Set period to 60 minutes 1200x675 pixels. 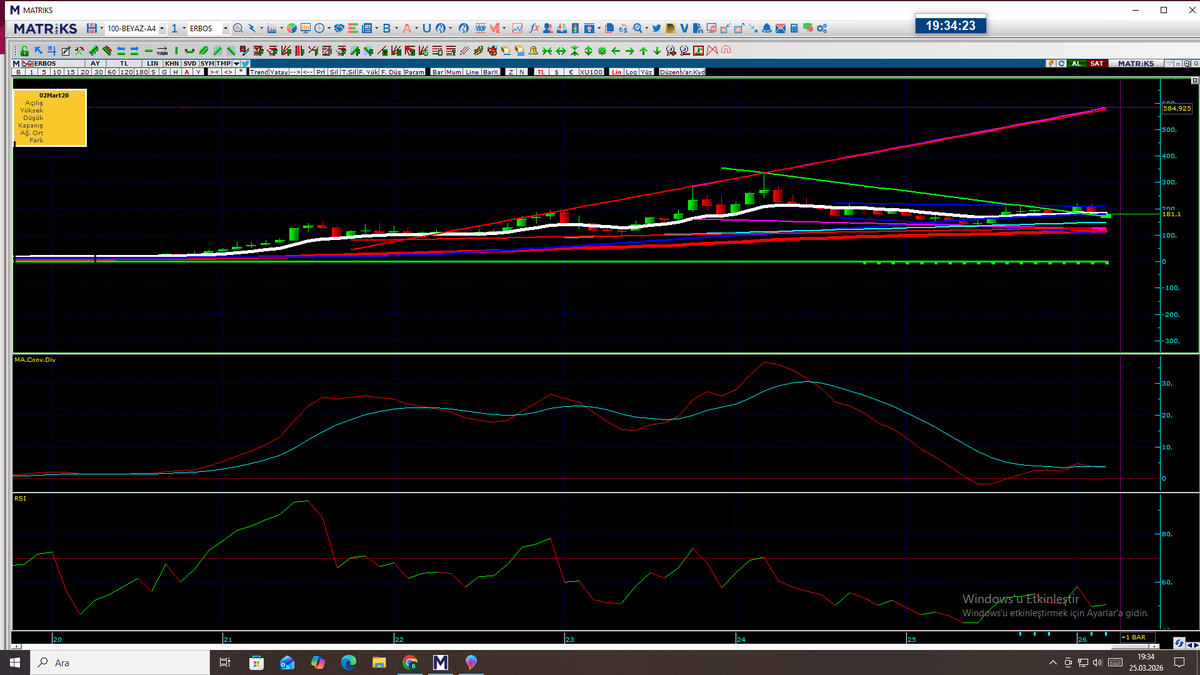pos(112,72)
